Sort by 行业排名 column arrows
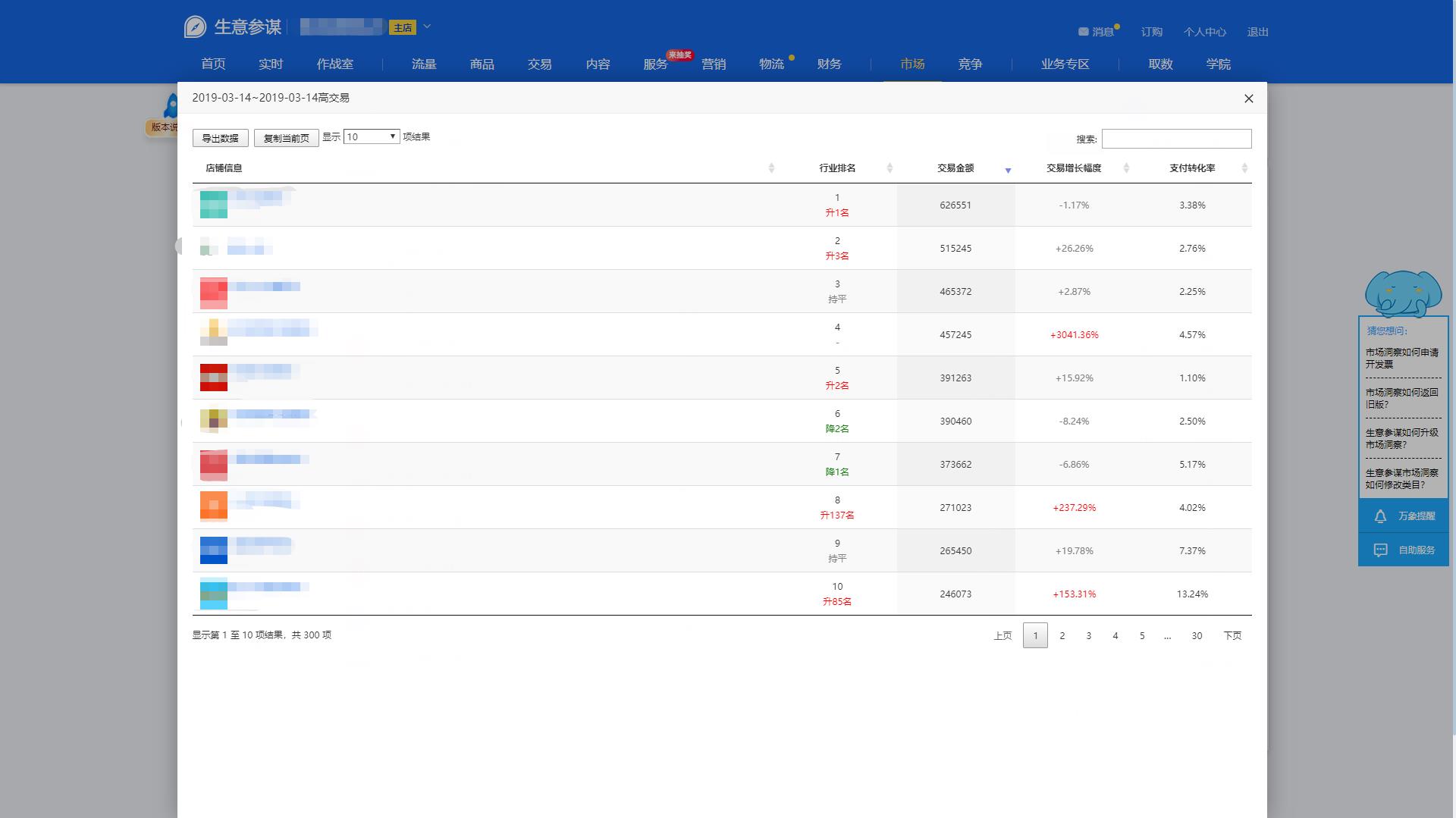Screen dimensions: 1456x818 point(890,168)
